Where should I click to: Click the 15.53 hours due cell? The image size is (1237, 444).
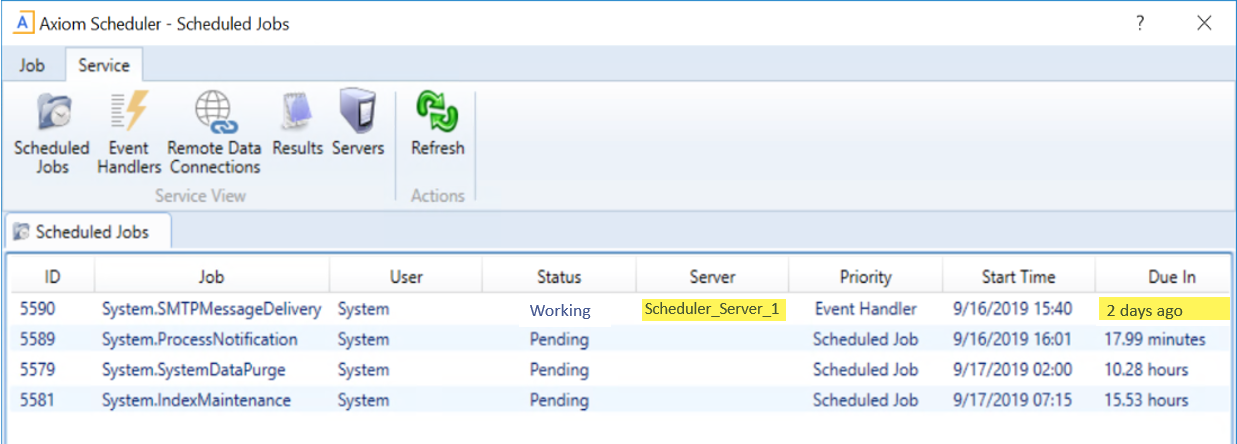(x=1147, y=401)
